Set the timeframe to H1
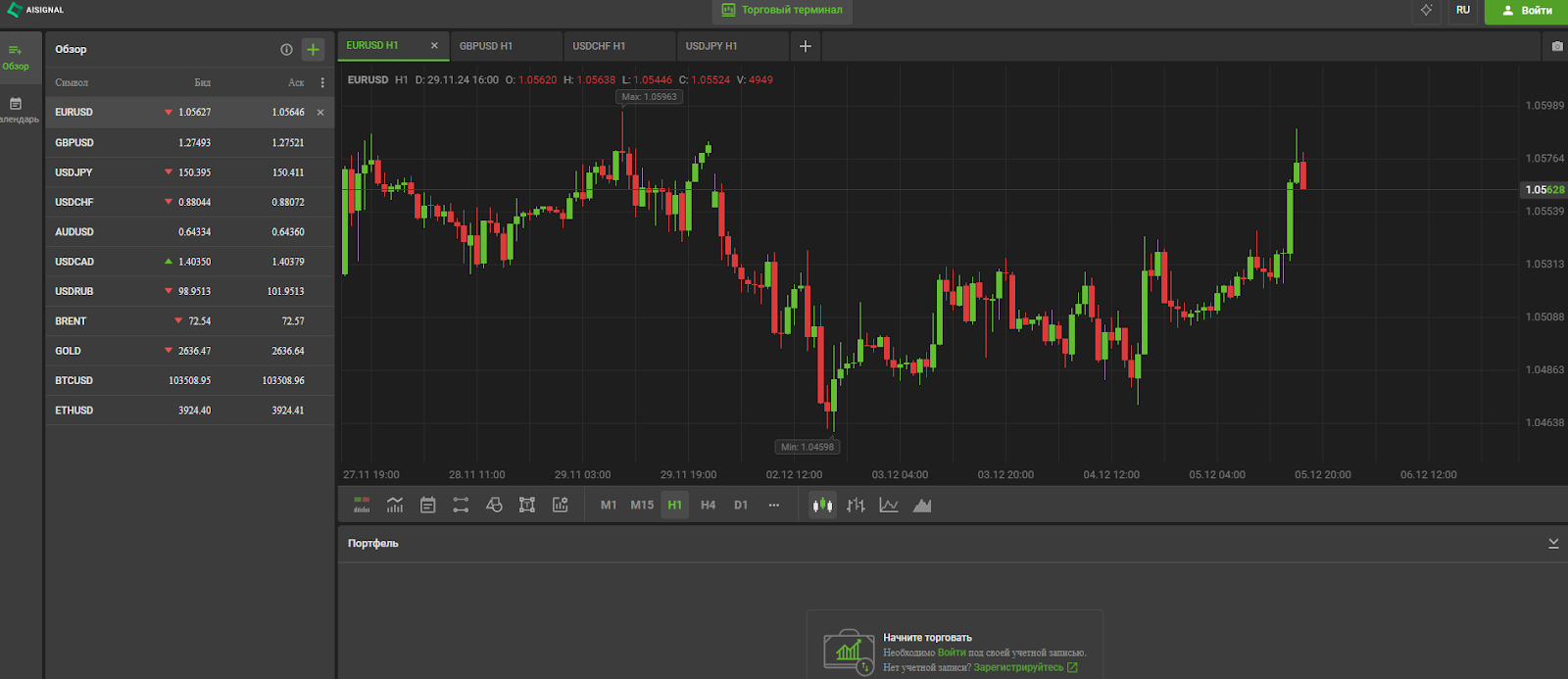 click(x=675, y=506)
